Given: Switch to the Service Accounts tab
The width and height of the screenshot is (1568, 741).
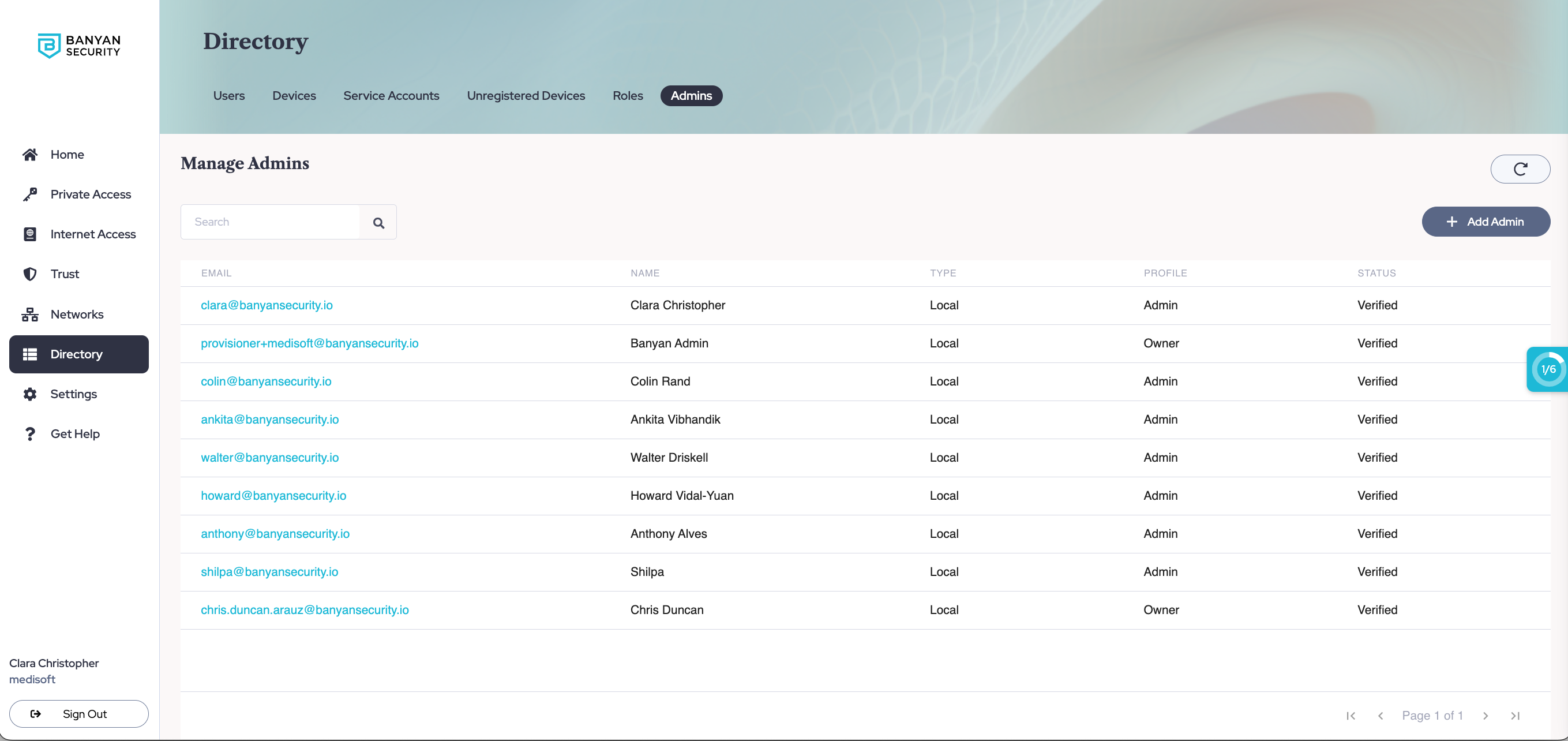Looking at the screenshot, I should click(x=391, y=96).
